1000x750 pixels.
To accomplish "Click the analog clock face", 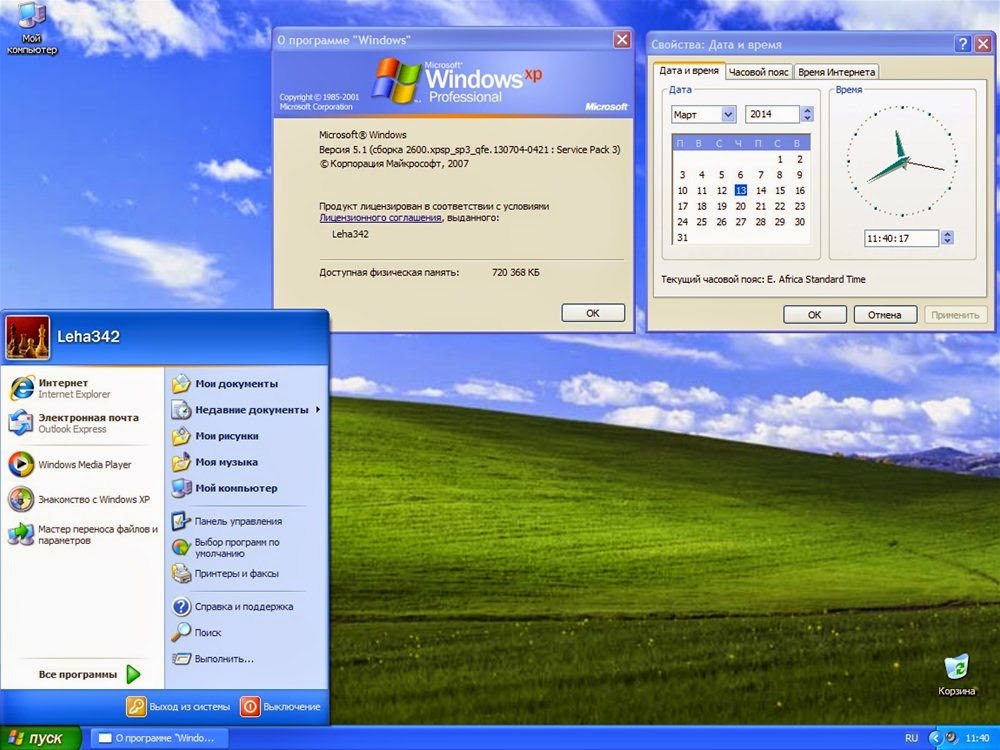I will click(902, 161).
